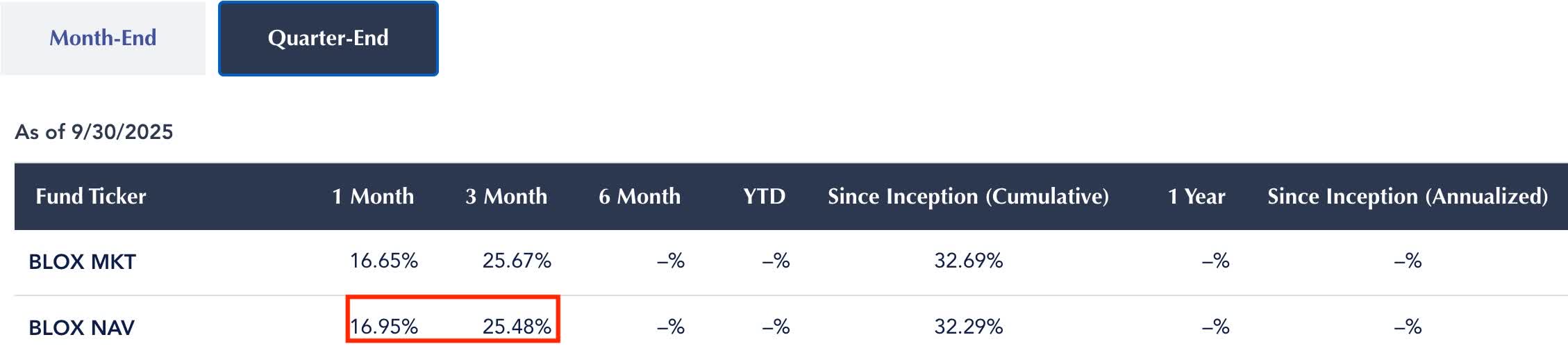
Task: Click the As of 9/30/2025 date text
Action: coord(94,132)
